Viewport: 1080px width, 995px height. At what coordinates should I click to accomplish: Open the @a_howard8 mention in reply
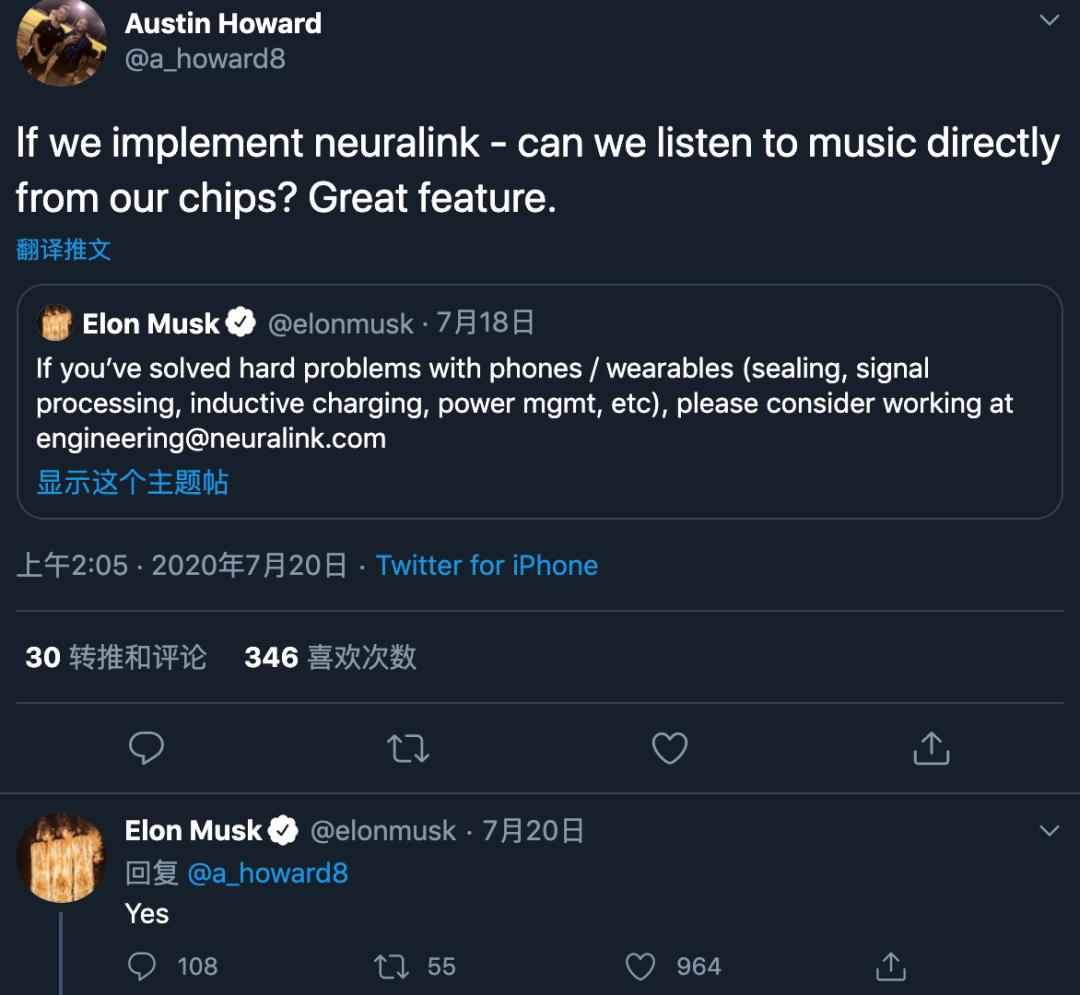pos(267,873)
